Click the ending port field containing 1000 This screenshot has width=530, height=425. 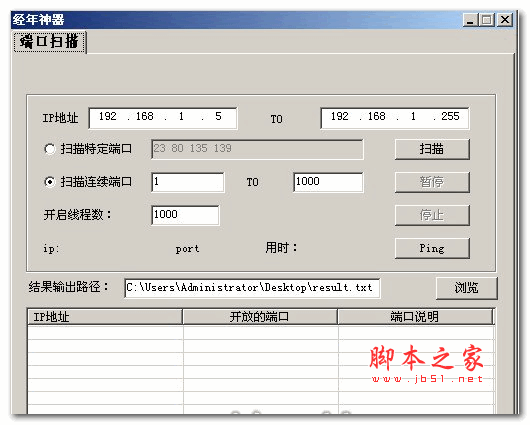pyautogui.click(x=328, y=182)
